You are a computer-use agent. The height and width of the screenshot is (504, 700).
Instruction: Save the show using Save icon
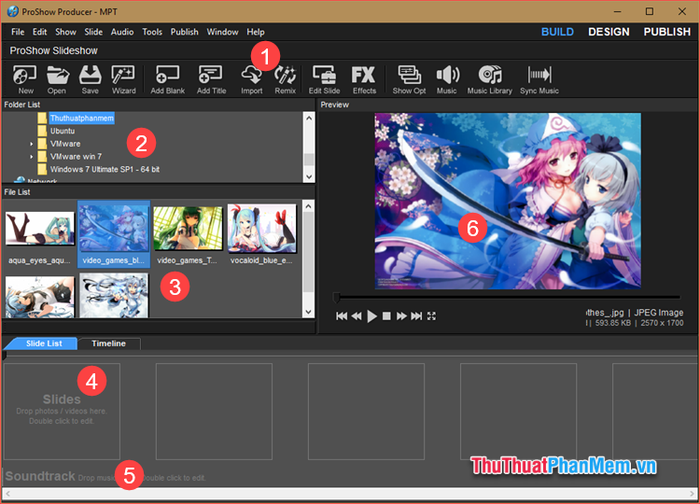[x=90, y=79]
